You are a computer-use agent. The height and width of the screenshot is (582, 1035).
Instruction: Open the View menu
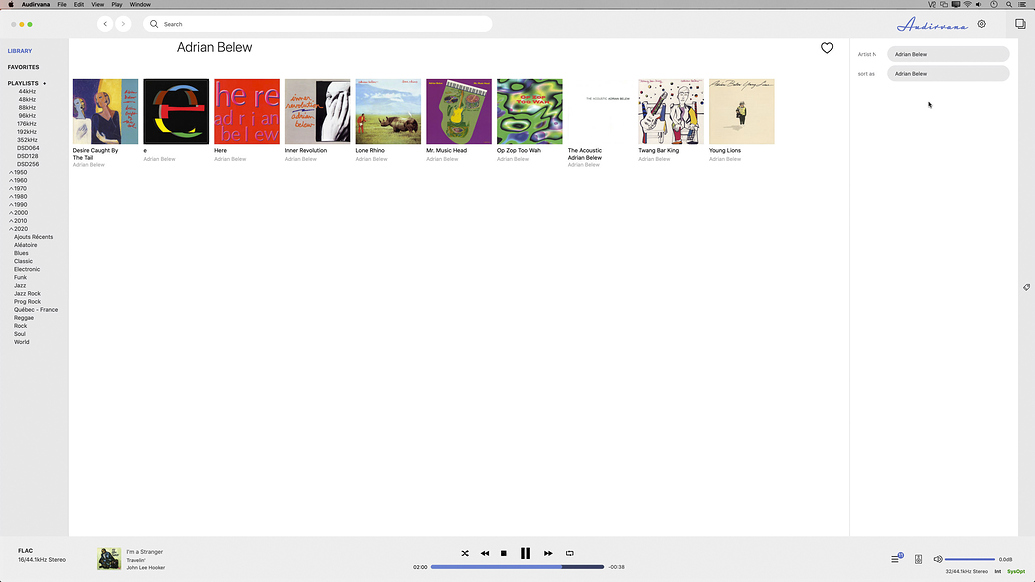[x=98, y=5]
